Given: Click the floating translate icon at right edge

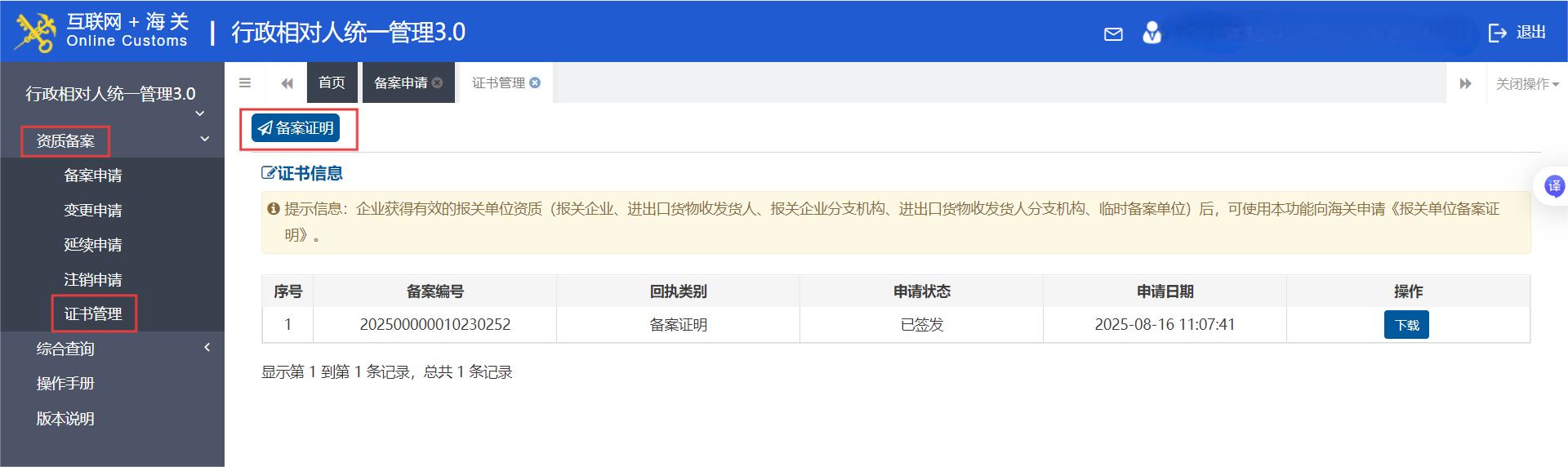Looking at the screenshot, I should (x=1553, y=186).
